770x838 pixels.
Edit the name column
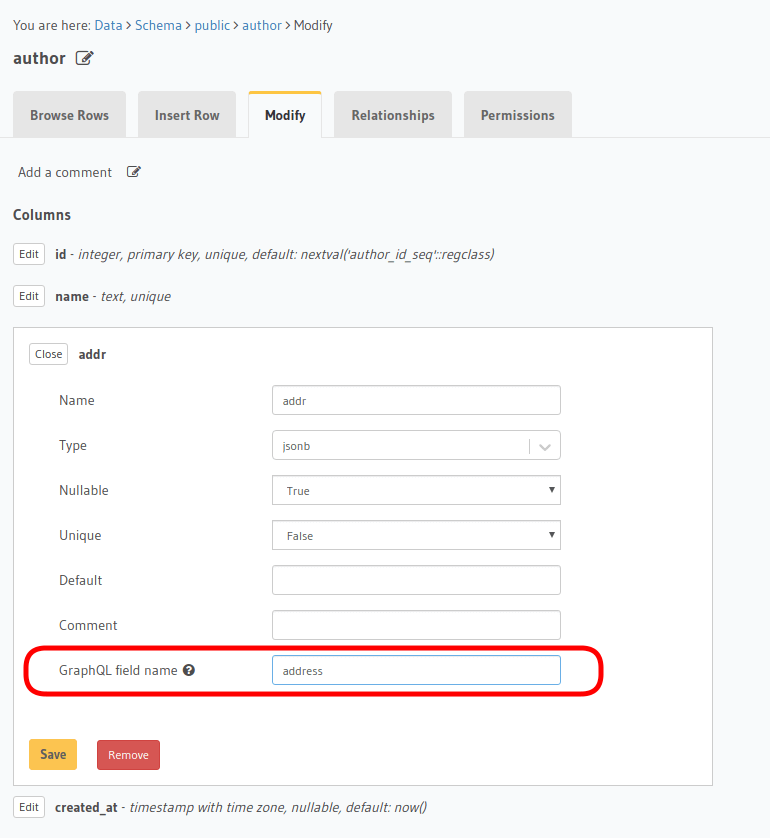click(28, 296)
